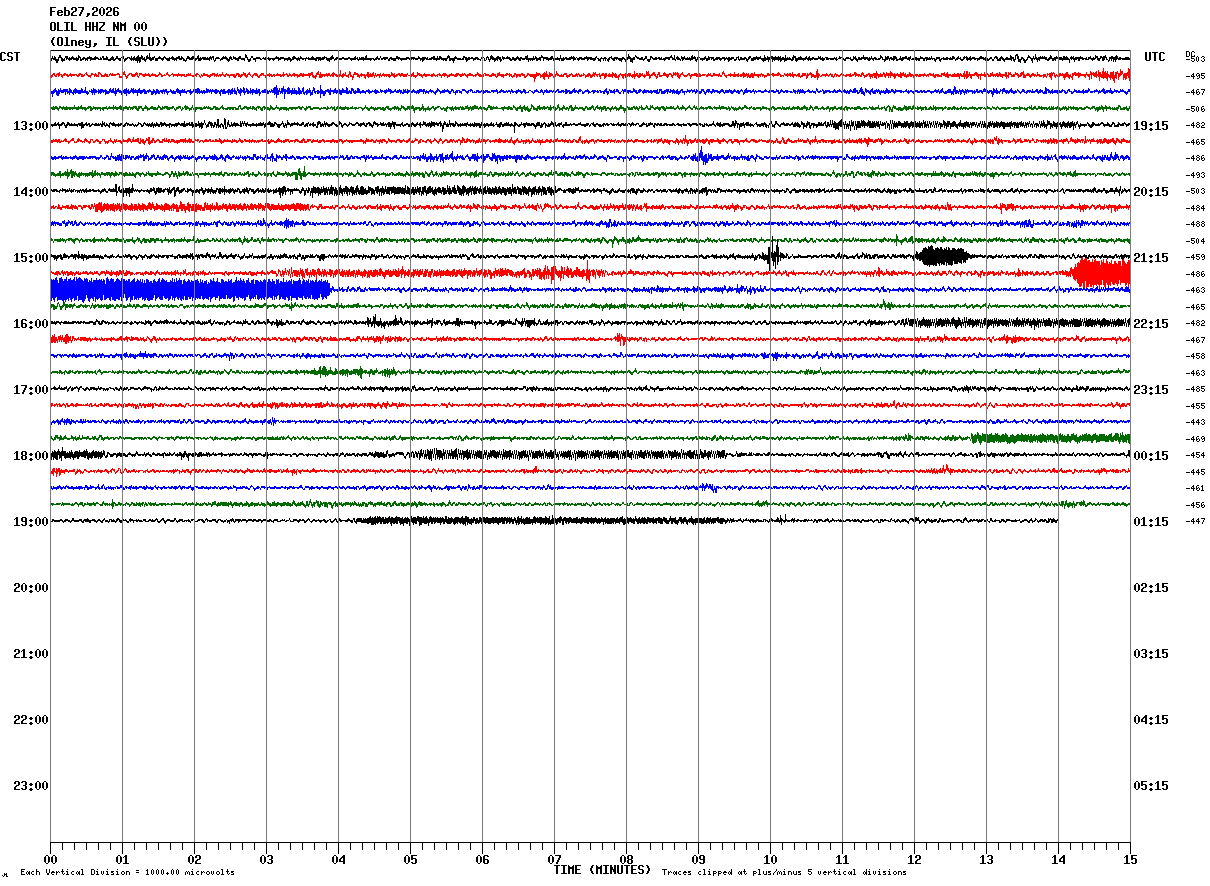Click the -504 DC offset value
Viewport: 1210px width, 886px height.
(x=1195, y=241)
